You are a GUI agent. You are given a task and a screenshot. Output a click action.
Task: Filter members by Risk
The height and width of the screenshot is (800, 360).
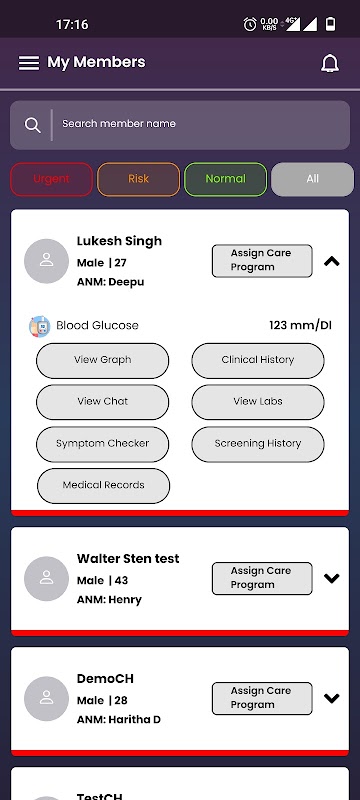[139, 179]
